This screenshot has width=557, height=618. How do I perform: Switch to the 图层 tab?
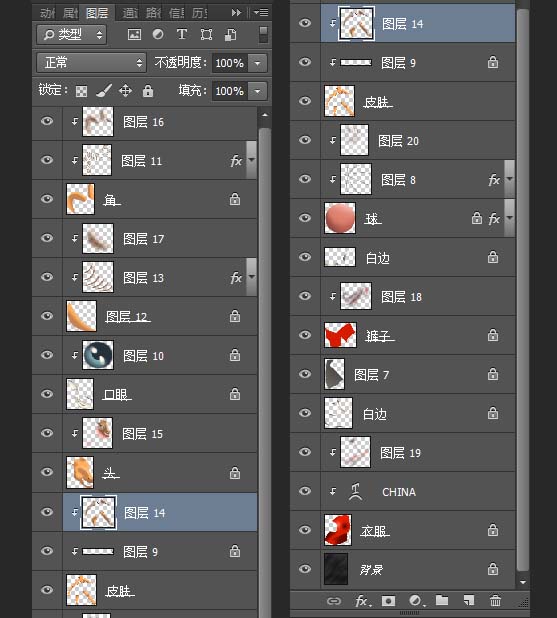click(97, 13)
